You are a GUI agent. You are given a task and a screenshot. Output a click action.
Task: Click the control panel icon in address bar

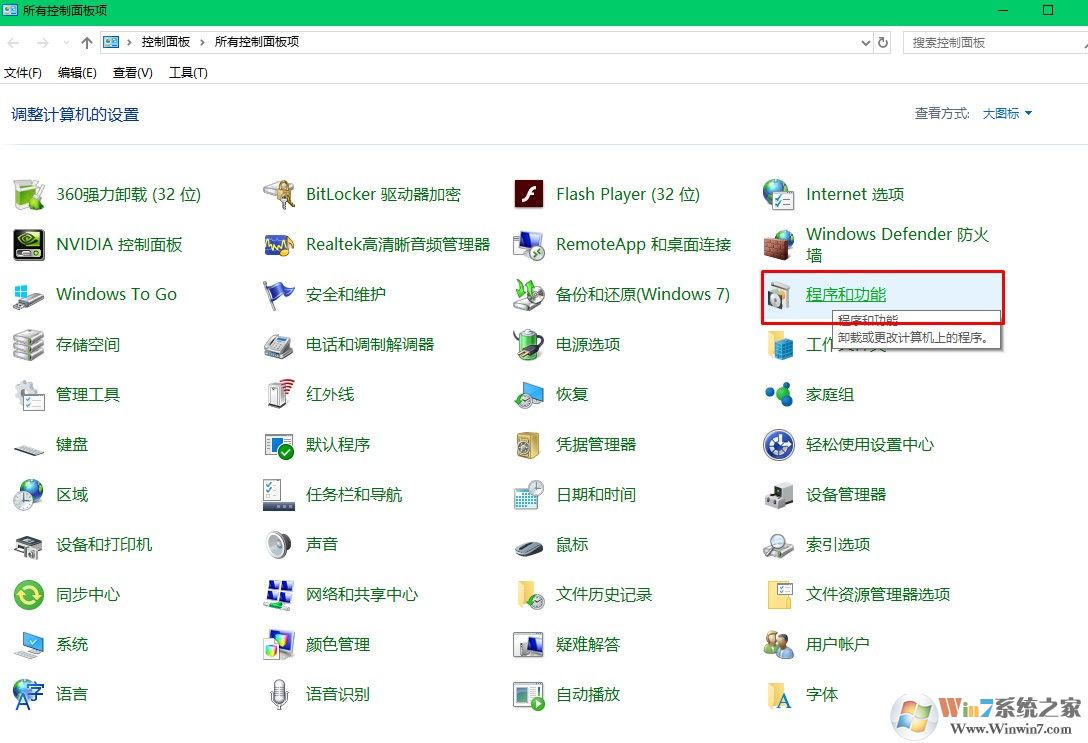click(111, 42)
